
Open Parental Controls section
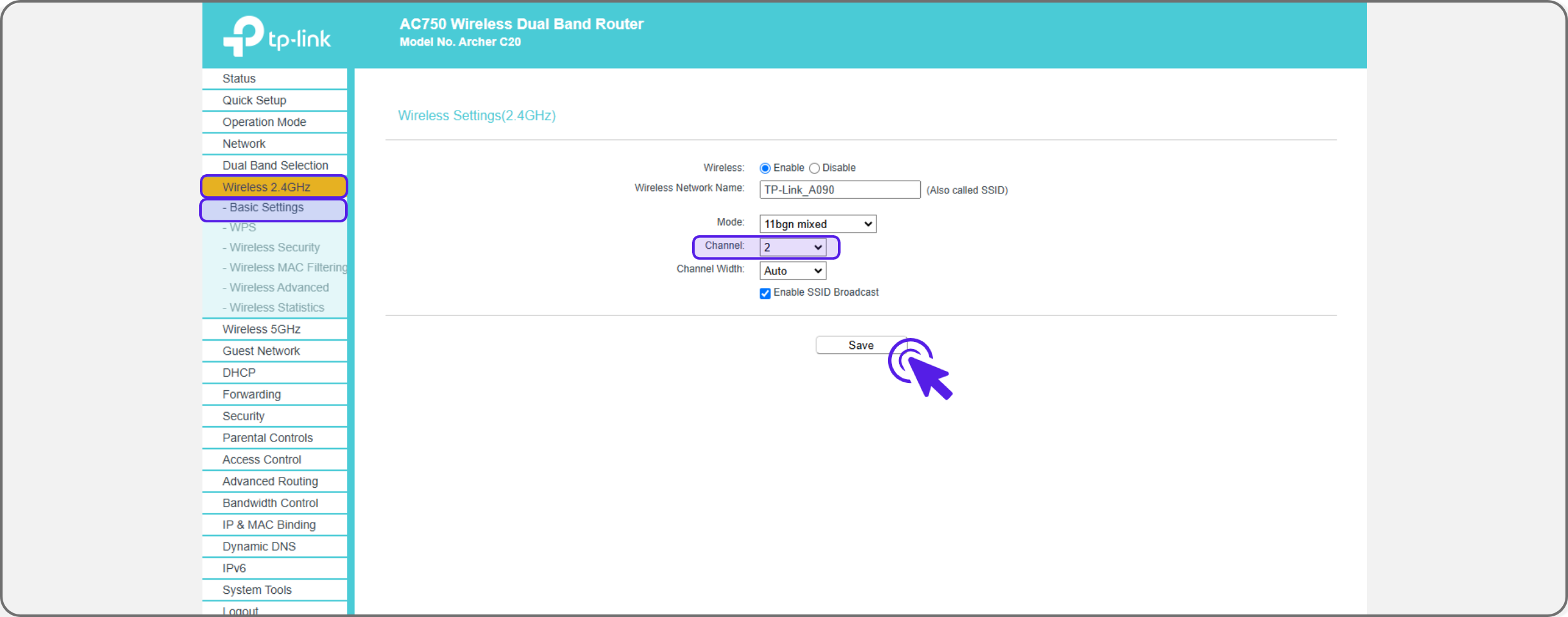[x=267, y=438]
